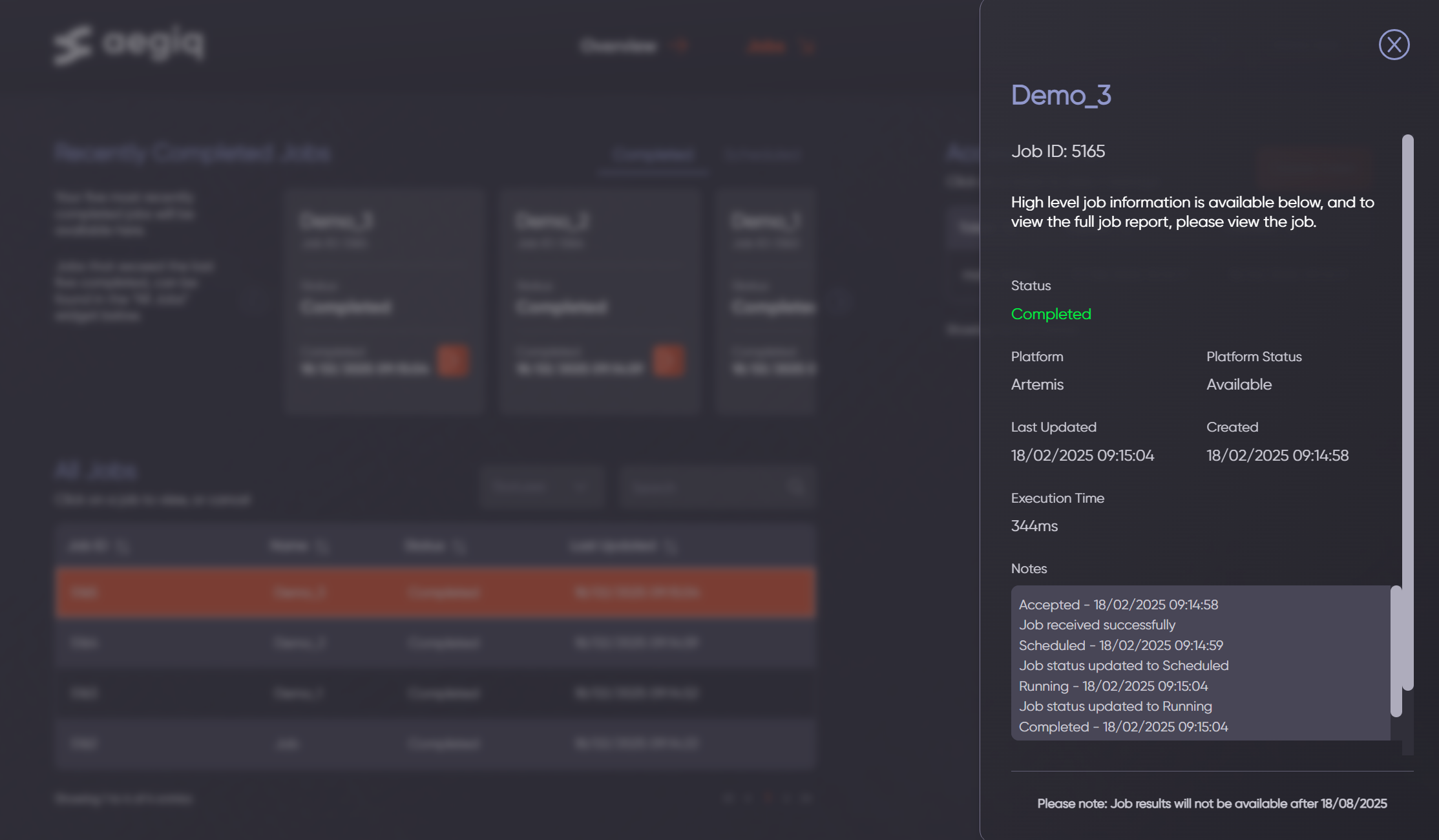Click orange view button on Demo_2 card
The height and width of the screenshot is (840, 1439).
click(668, 361)
